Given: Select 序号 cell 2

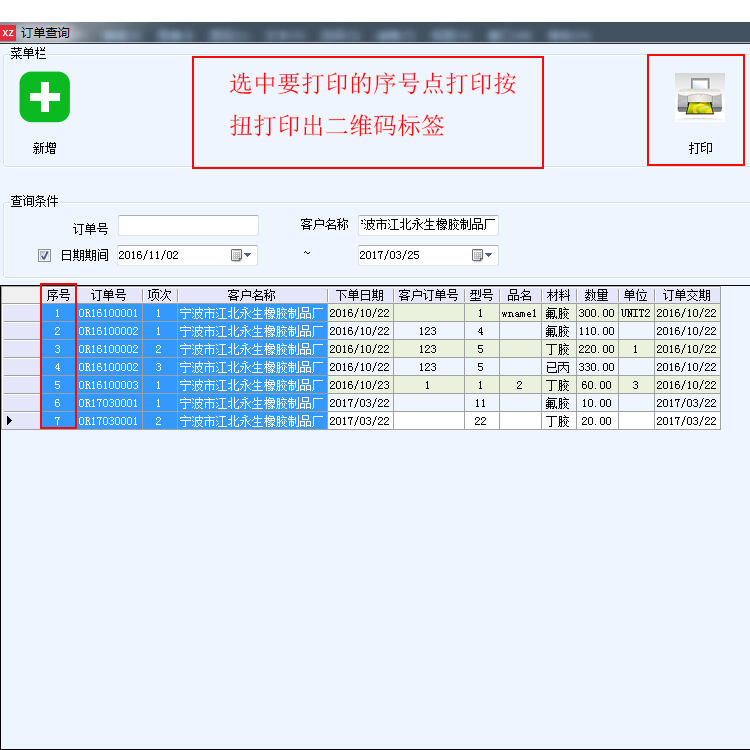Looking at the screenshot, I should (x=58, y=331).
